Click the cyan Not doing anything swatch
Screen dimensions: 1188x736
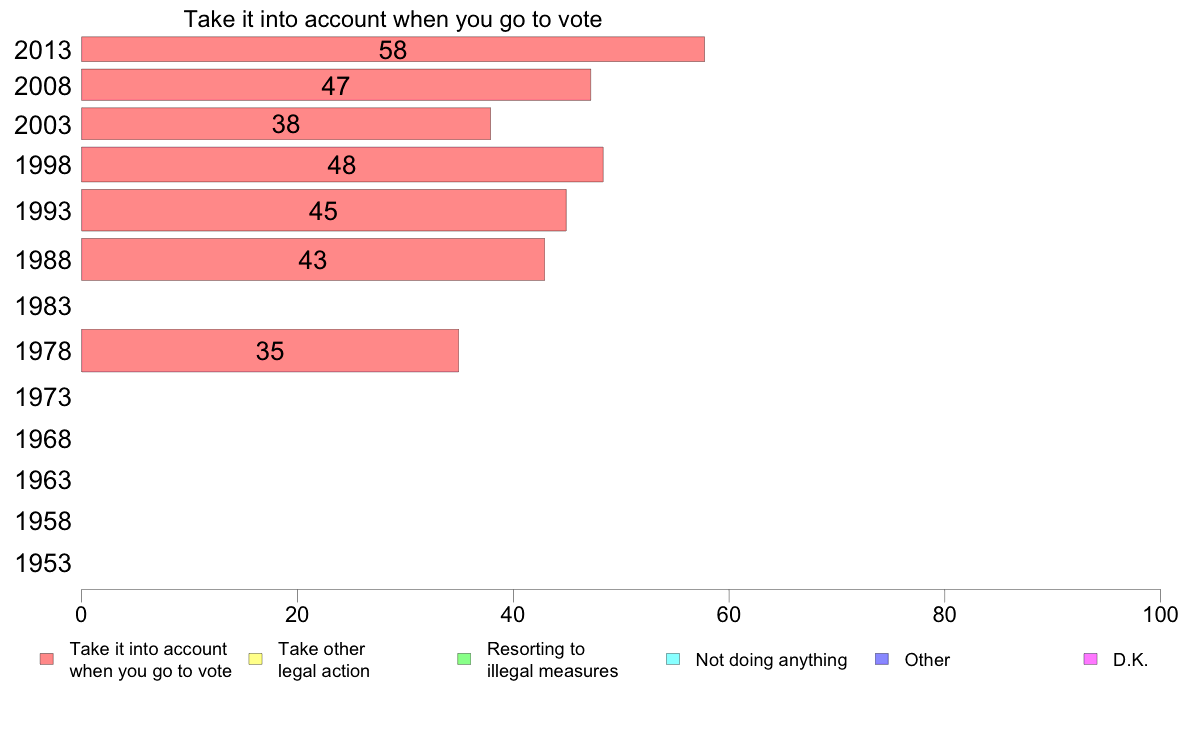tap(673, 659)
